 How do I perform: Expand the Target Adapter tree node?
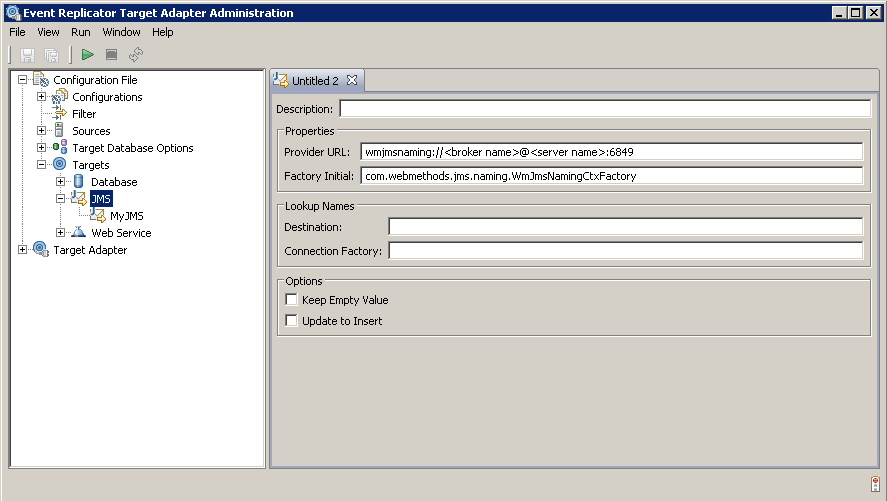click(23, 250)
